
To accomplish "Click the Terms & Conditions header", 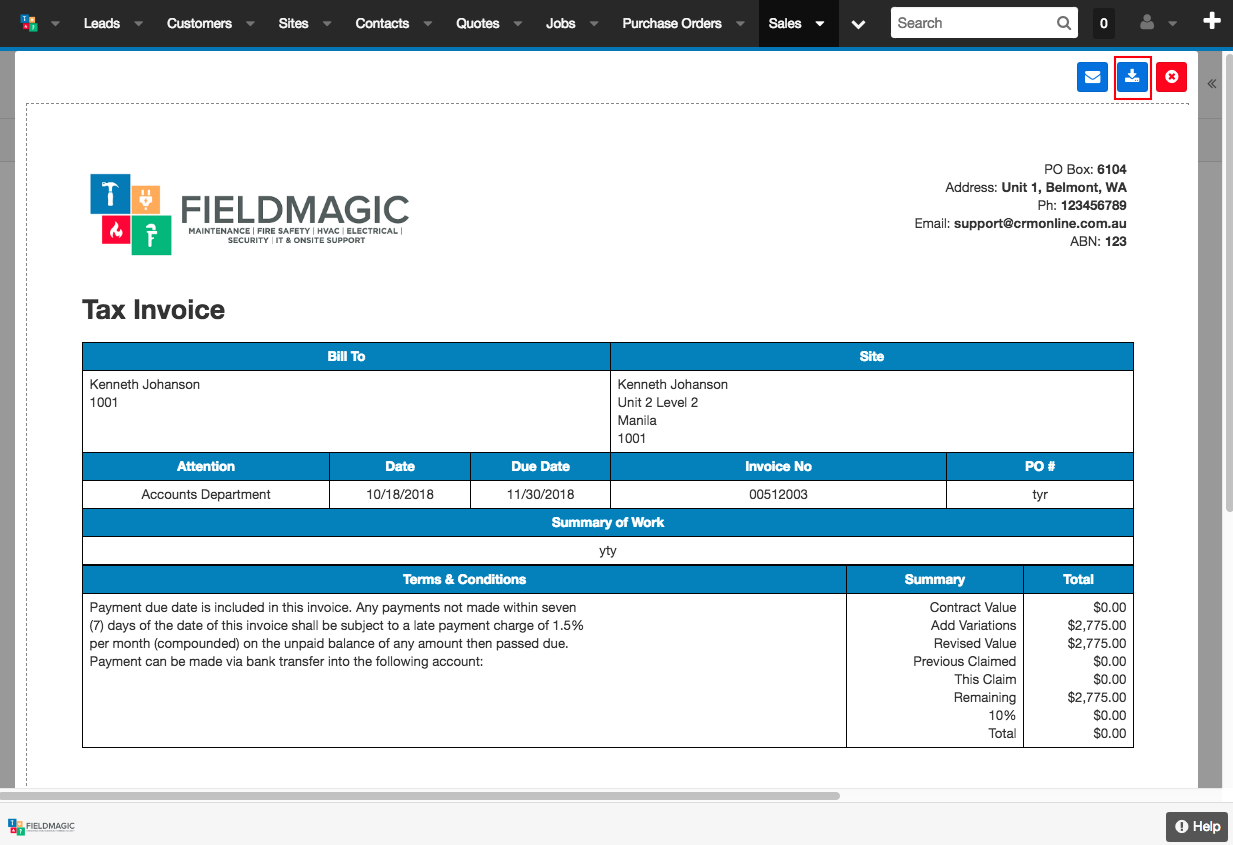I will pyautogui.click(x=464, y=579).
